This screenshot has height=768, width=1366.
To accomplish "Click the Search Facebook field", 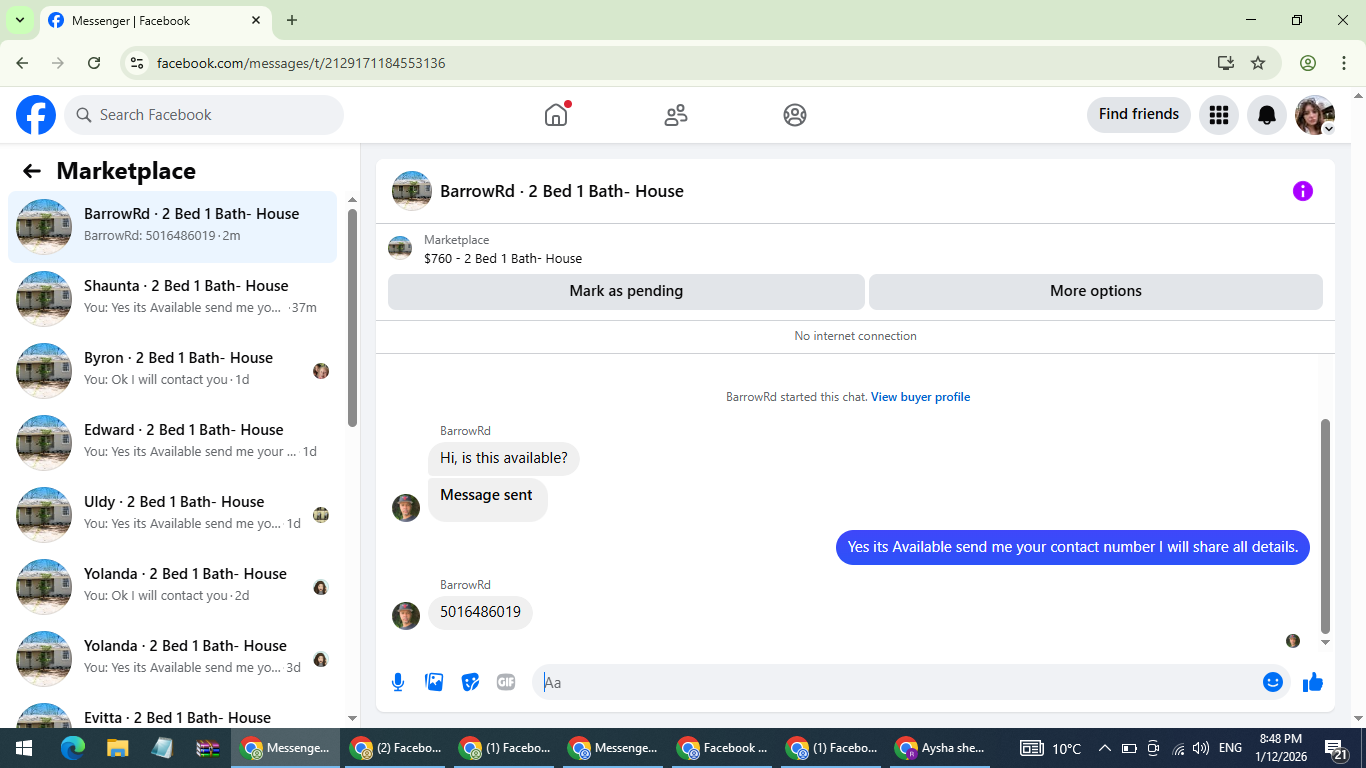I will [204, 115].
